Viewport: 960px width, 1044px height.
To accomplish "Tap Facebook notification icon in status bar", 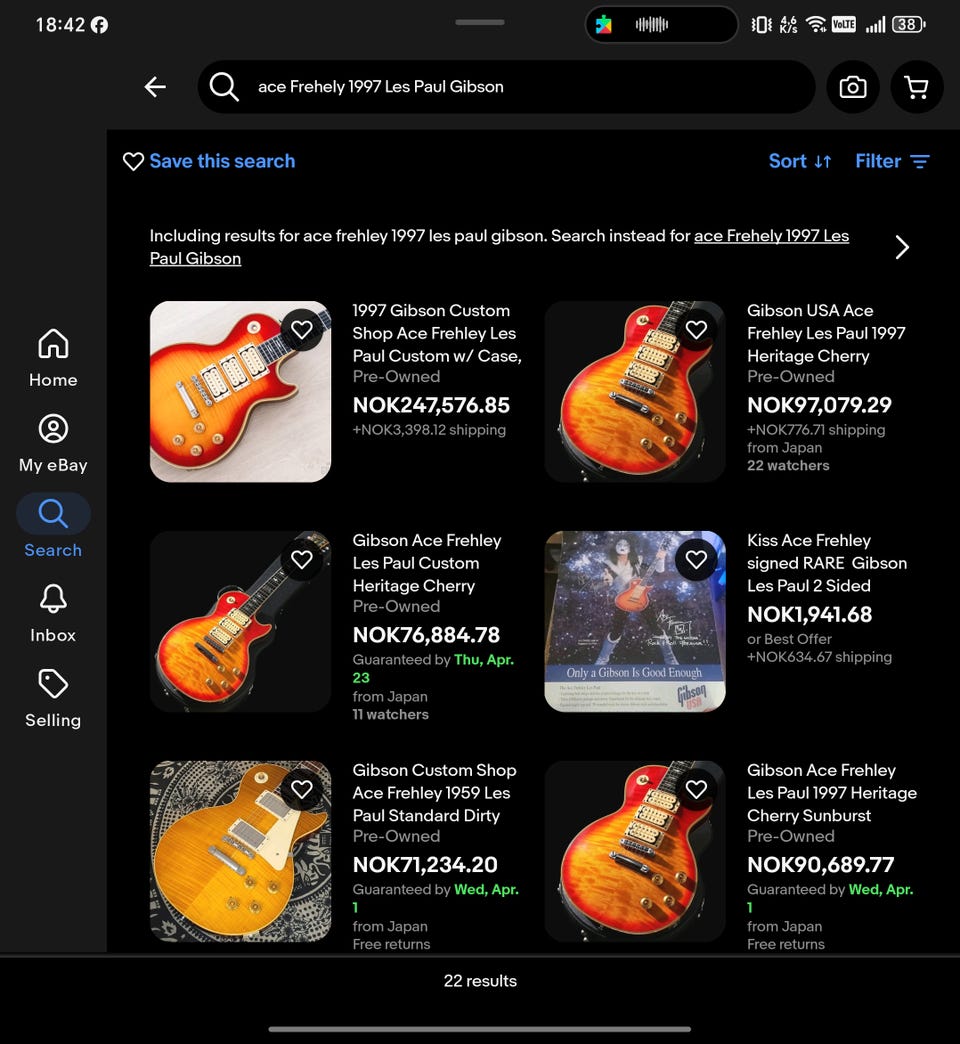I will 99,25.
